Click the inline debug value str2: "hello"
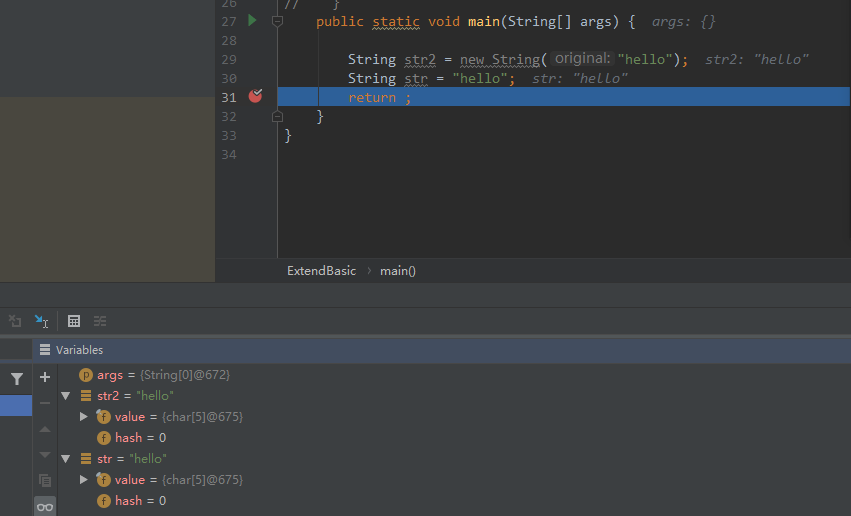The image size is (851, 516). point(757,60)
